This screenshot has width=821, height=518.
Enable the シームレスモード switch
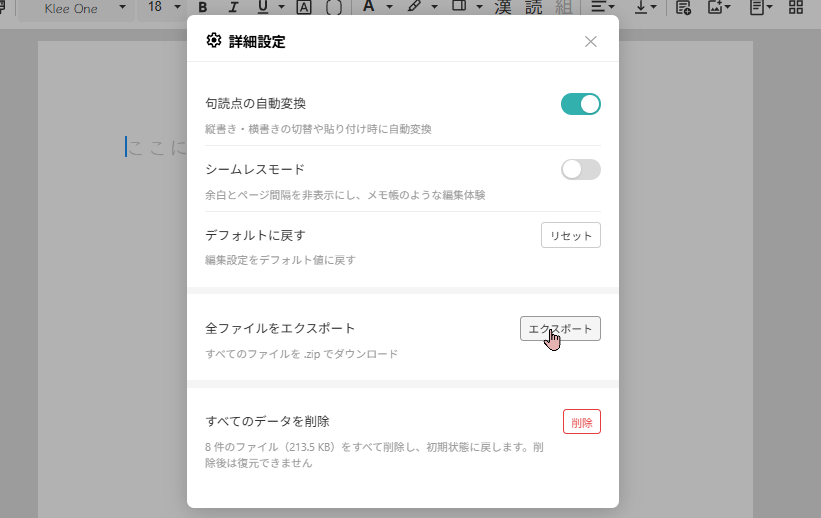coord(581,170)
